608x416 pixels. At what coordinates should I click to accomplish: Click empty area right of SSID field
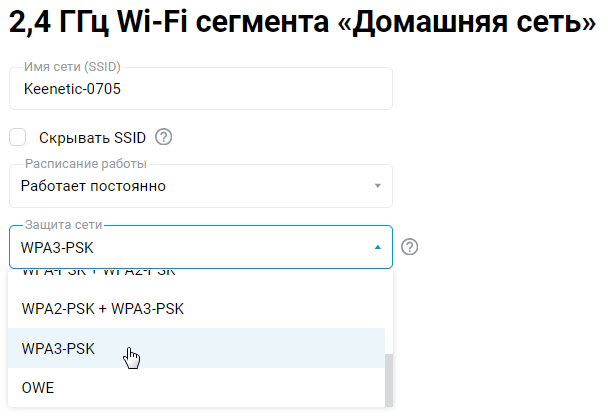point(500,89)
